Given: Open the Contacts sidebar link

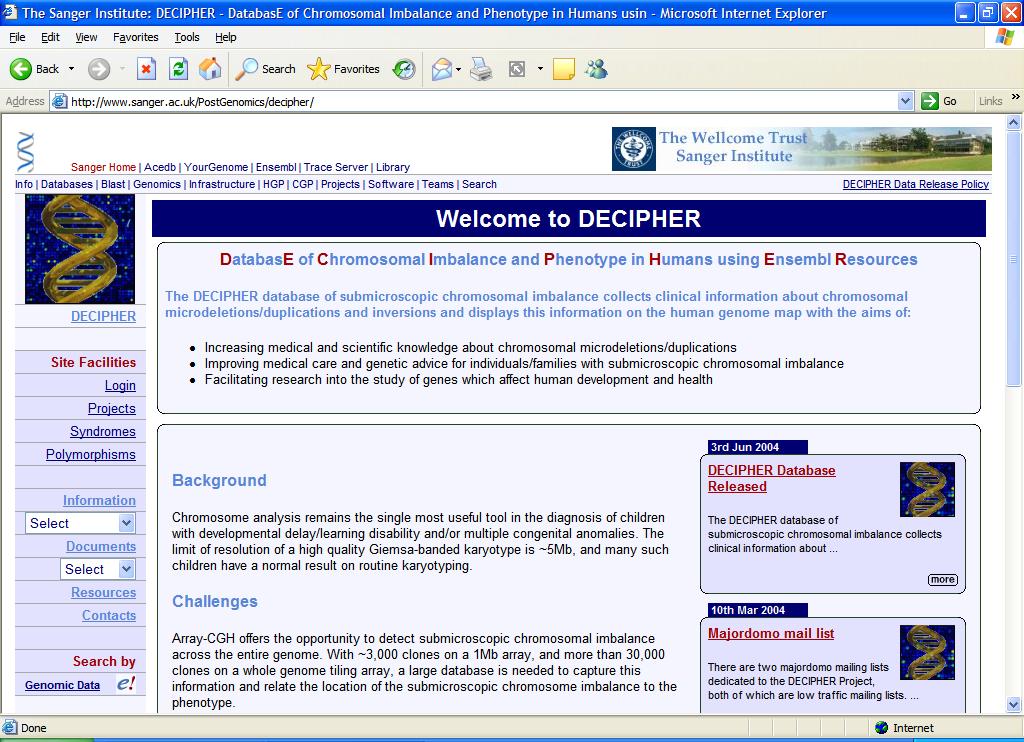Looking at the screenshot, I should click(x=109, y=615).
